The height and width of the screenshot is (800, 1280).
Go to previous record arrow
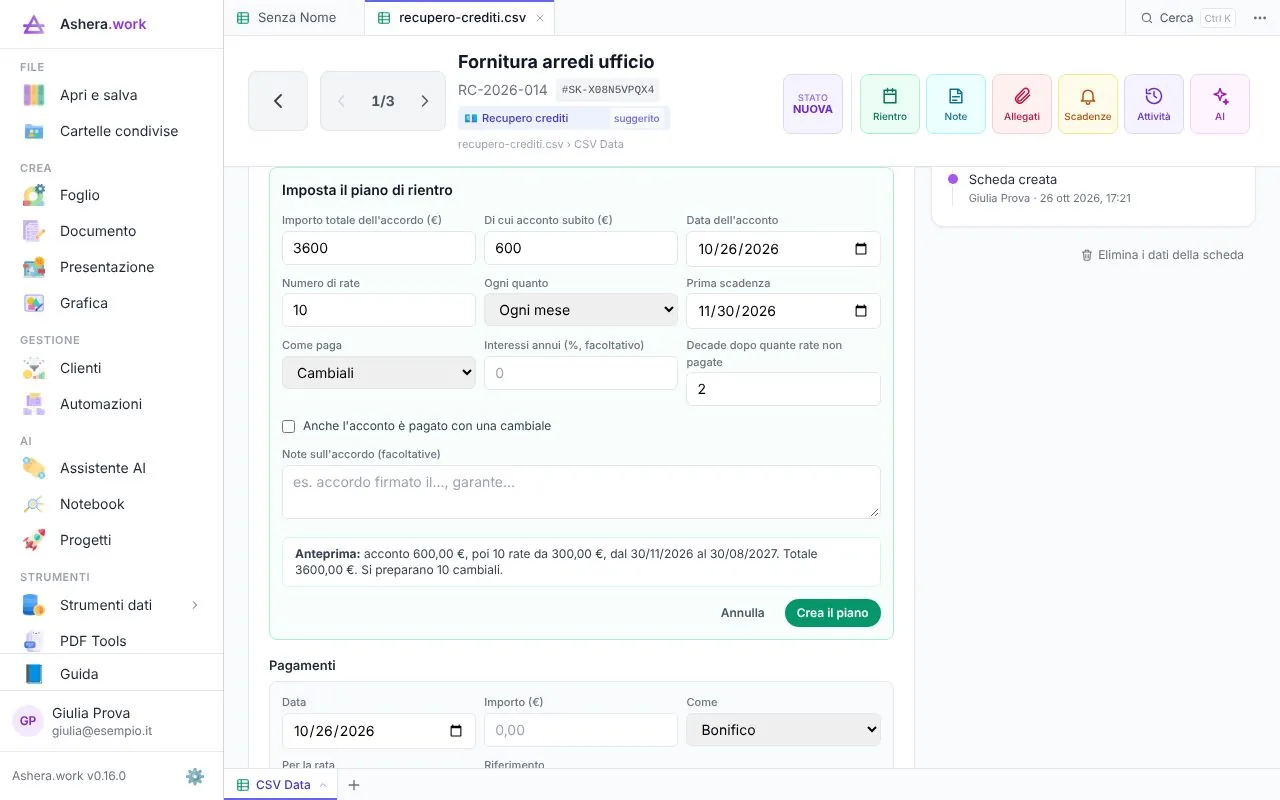[x=341, y=101]
